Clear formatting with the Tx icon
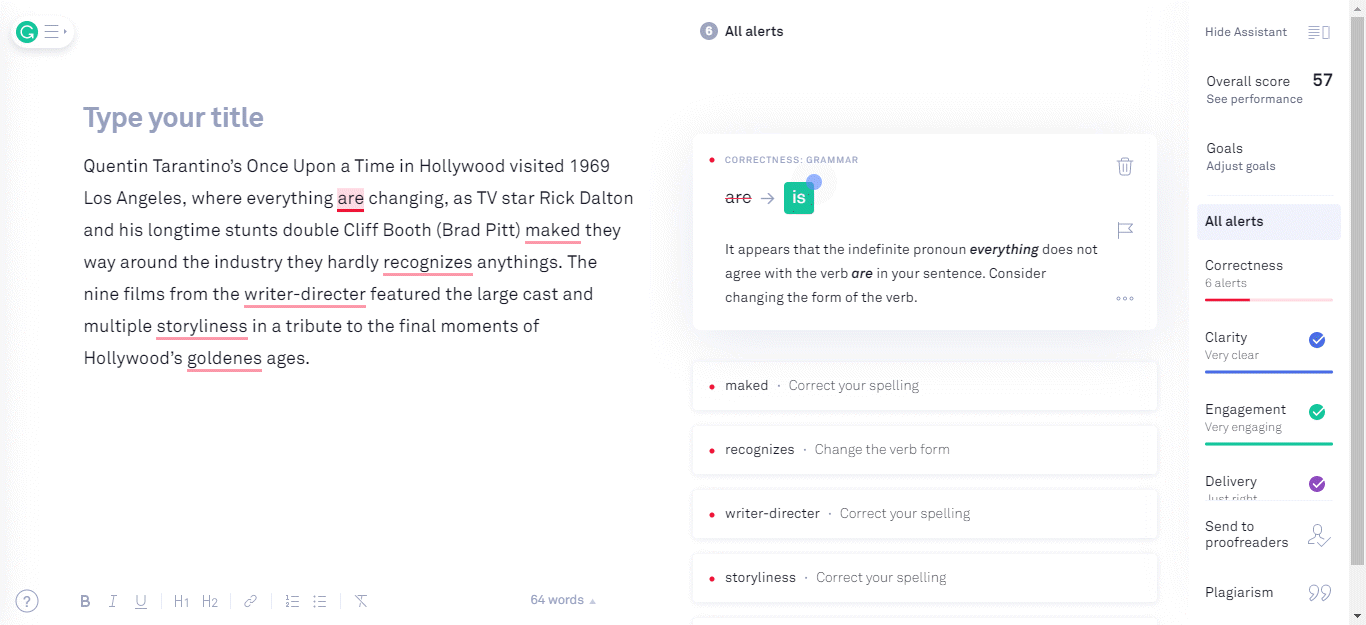The width and height of the screenshot is (1366, 625). coord(361,601)
